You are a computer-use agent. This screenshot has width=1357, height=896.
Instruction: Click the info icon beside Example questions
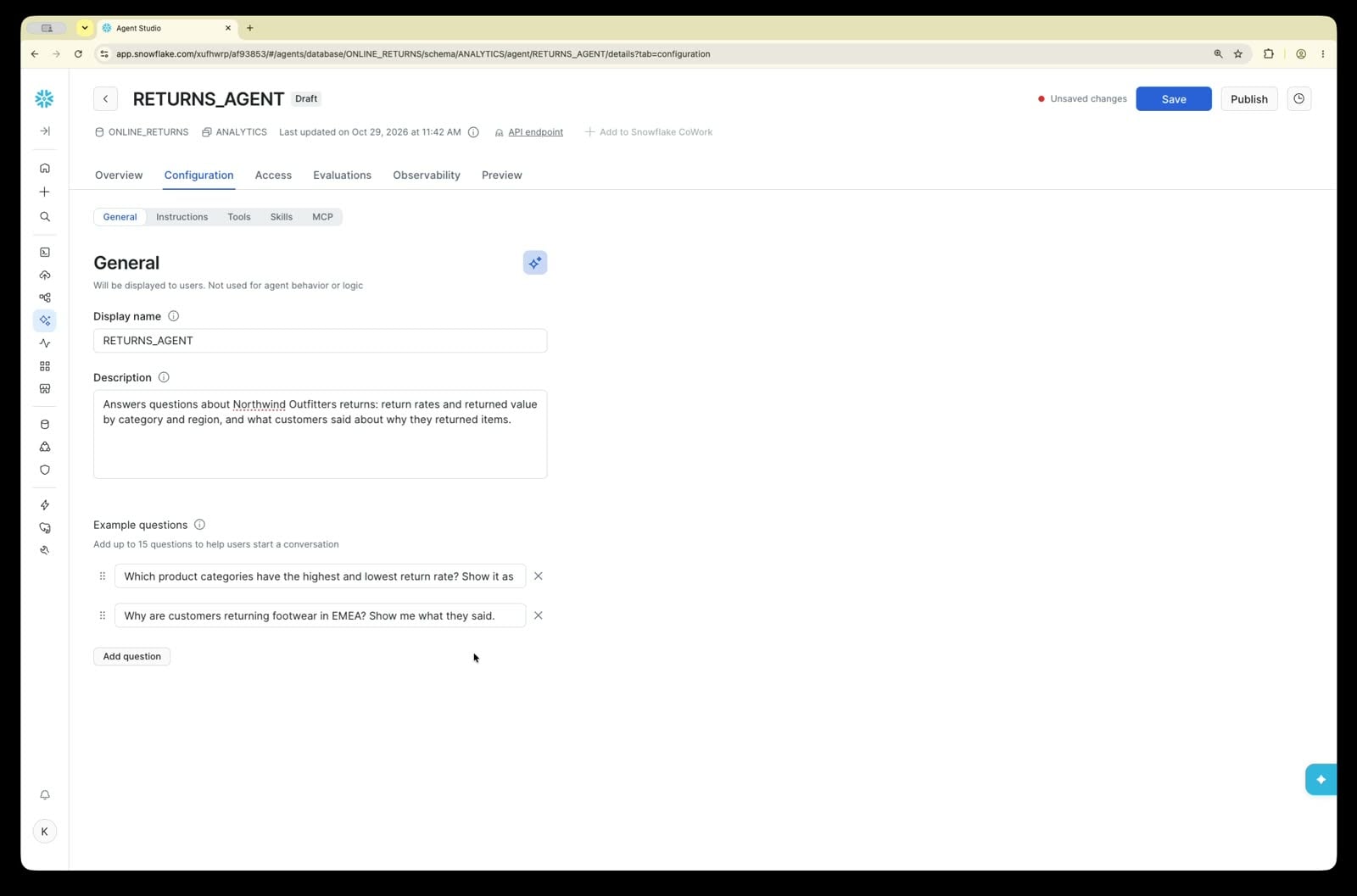coord(199,525)
